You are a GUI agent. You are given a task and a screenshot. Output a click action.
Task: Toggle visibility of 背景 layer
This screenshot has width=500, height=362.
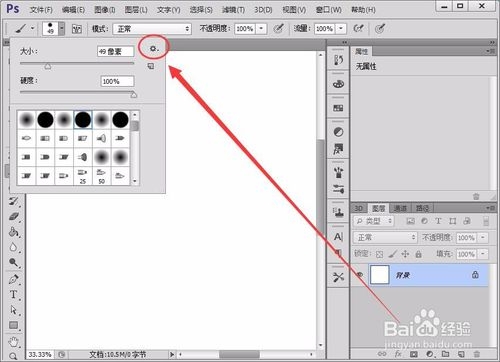[x=360, y=275]
